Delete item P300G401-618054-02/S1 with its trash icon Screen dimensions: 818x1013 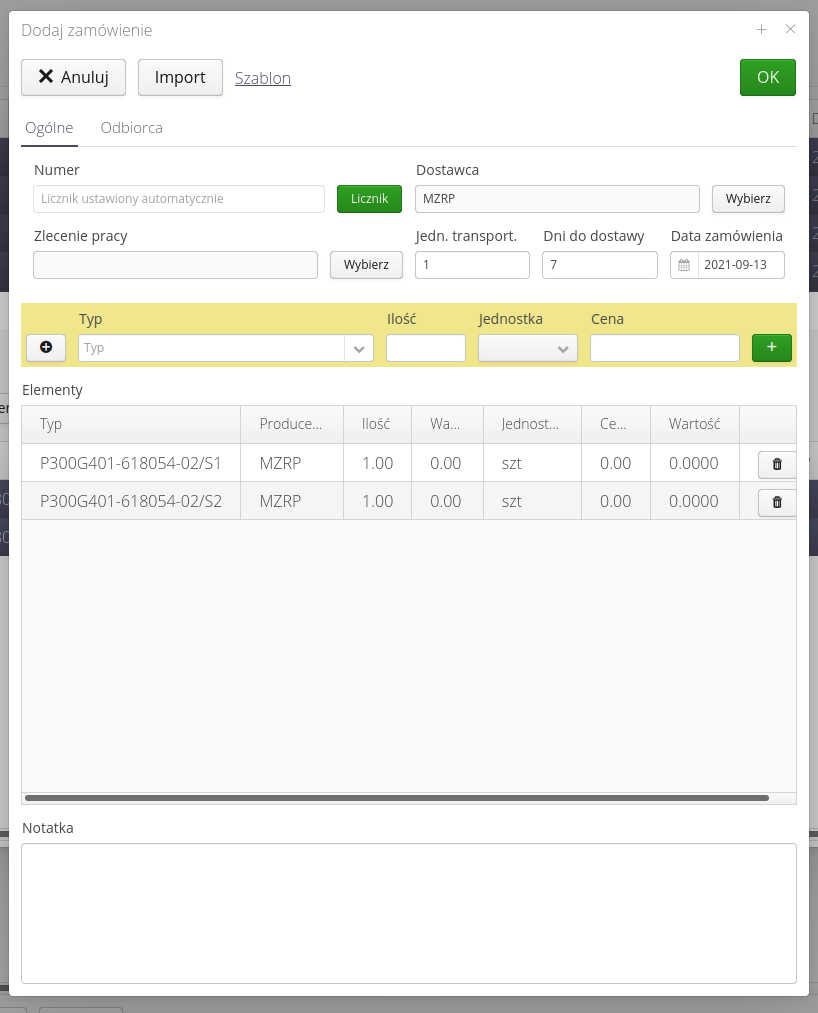pyautogui.click(x=777, y=464)
